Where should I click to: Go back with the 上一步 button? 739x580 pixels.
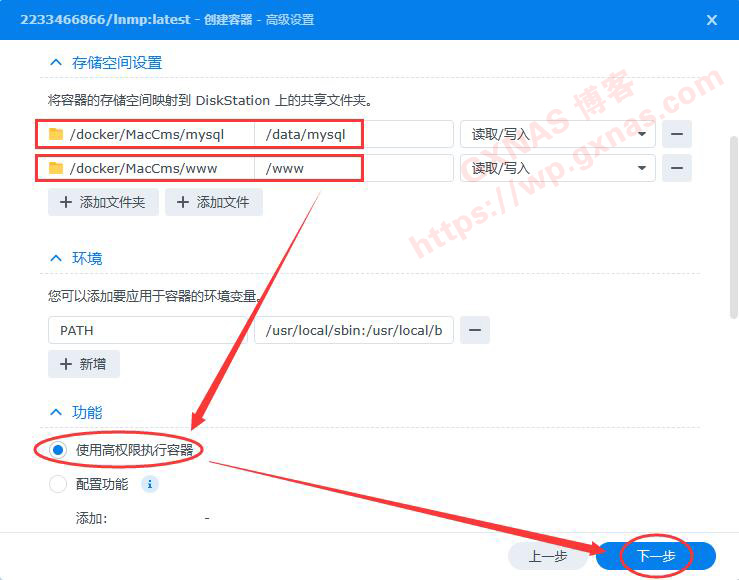pyautogui.click(x=548, y=556)
